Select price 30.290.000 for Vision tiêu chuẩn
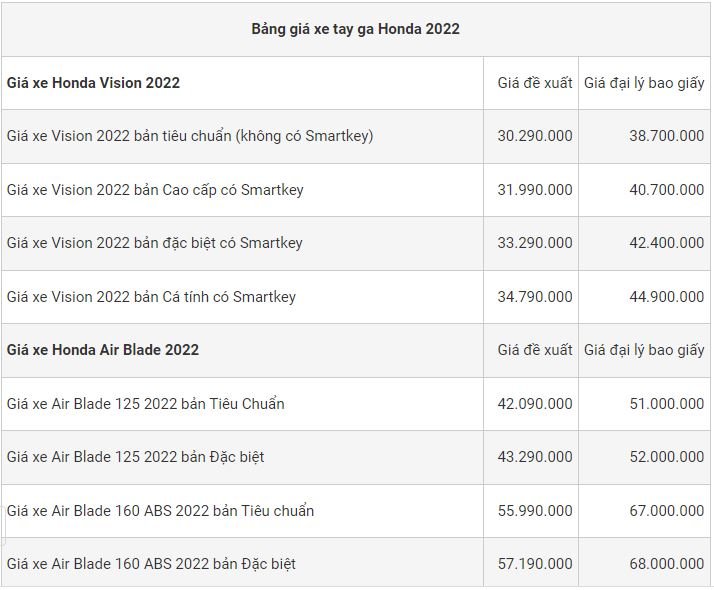714x590 pixels. 535,136
